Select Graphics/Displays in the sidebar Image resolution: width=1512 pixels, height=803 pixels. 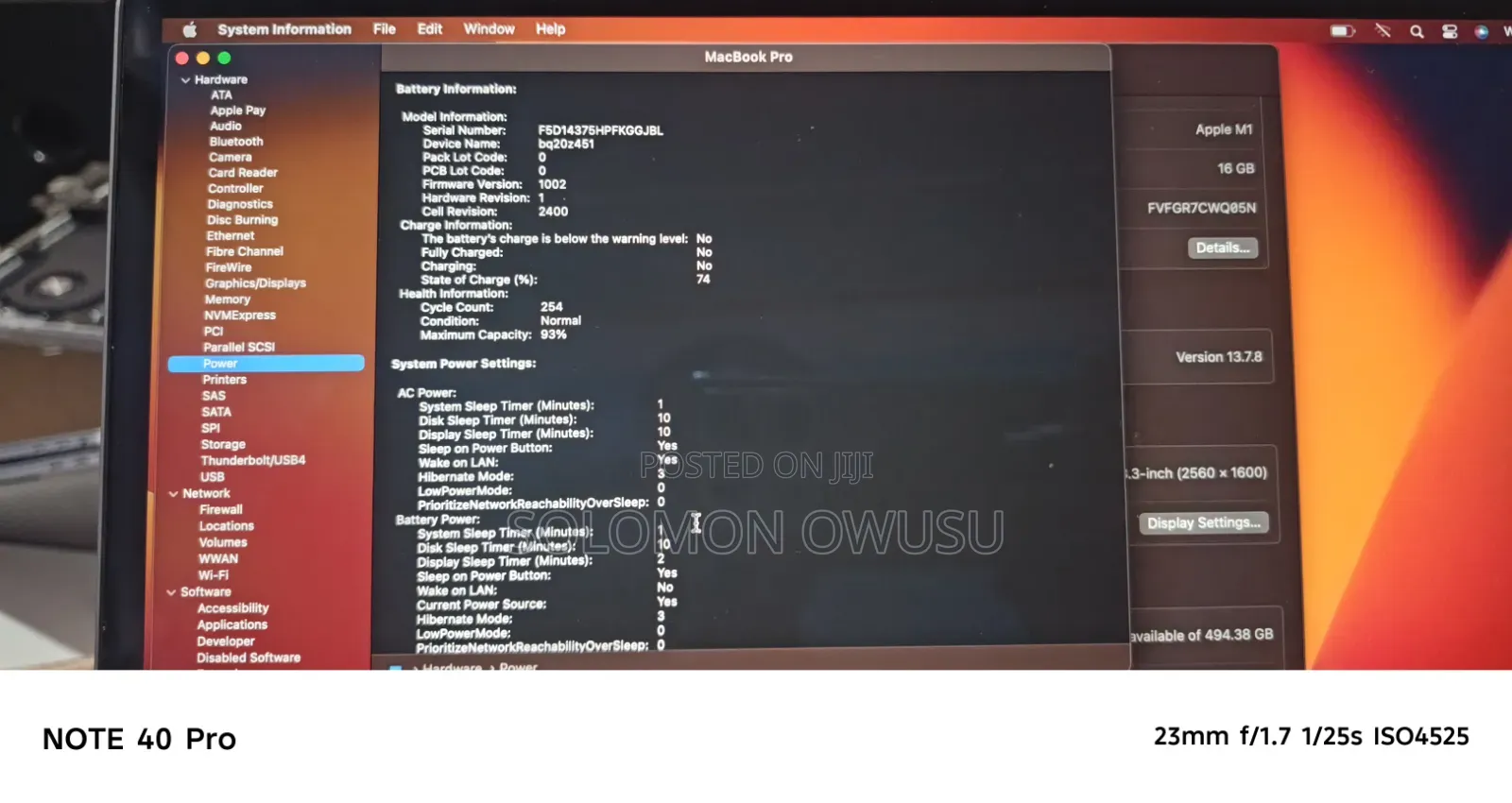pos(255,283)
